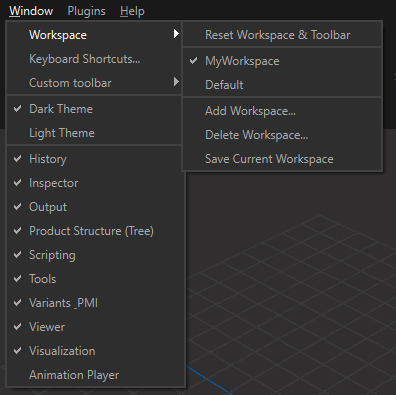Open the Help menu
The height and width of the screenshot is (395, 396).
tap(132, 11)
